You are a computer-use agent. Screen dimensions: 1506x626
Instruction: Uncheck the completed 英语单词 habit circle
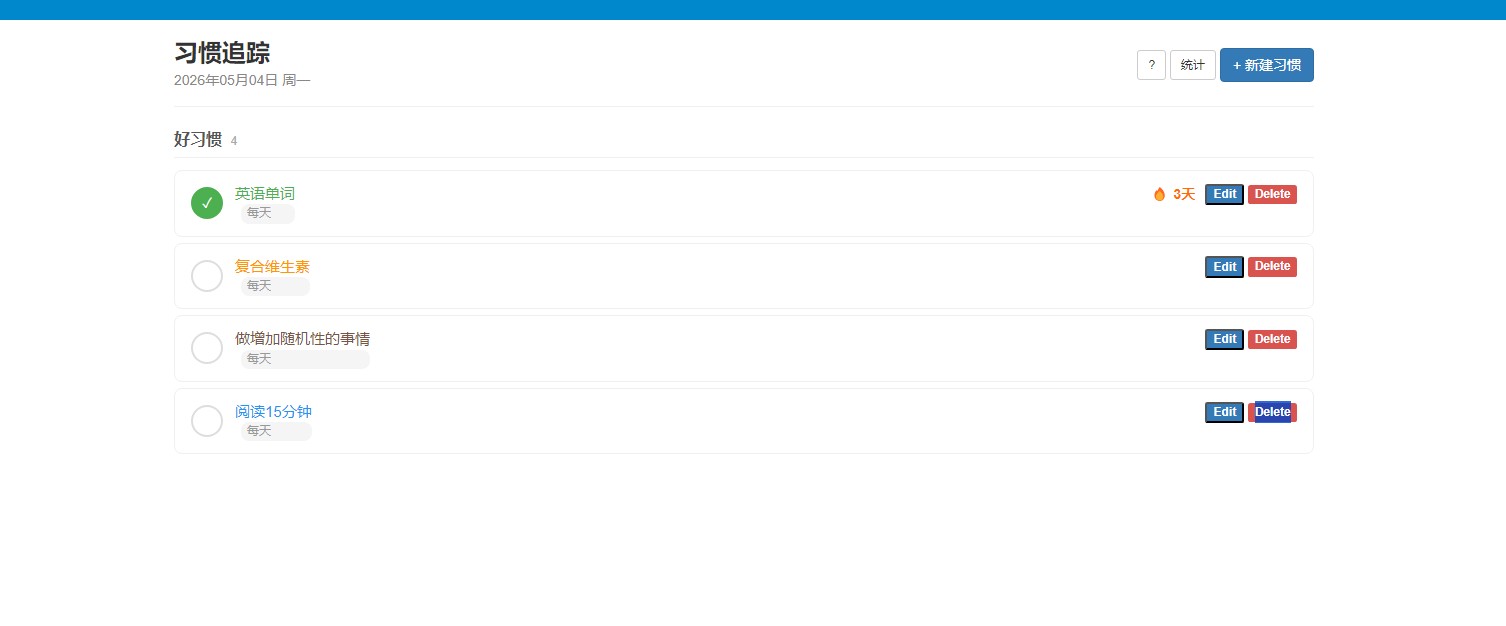coord(207,203)
